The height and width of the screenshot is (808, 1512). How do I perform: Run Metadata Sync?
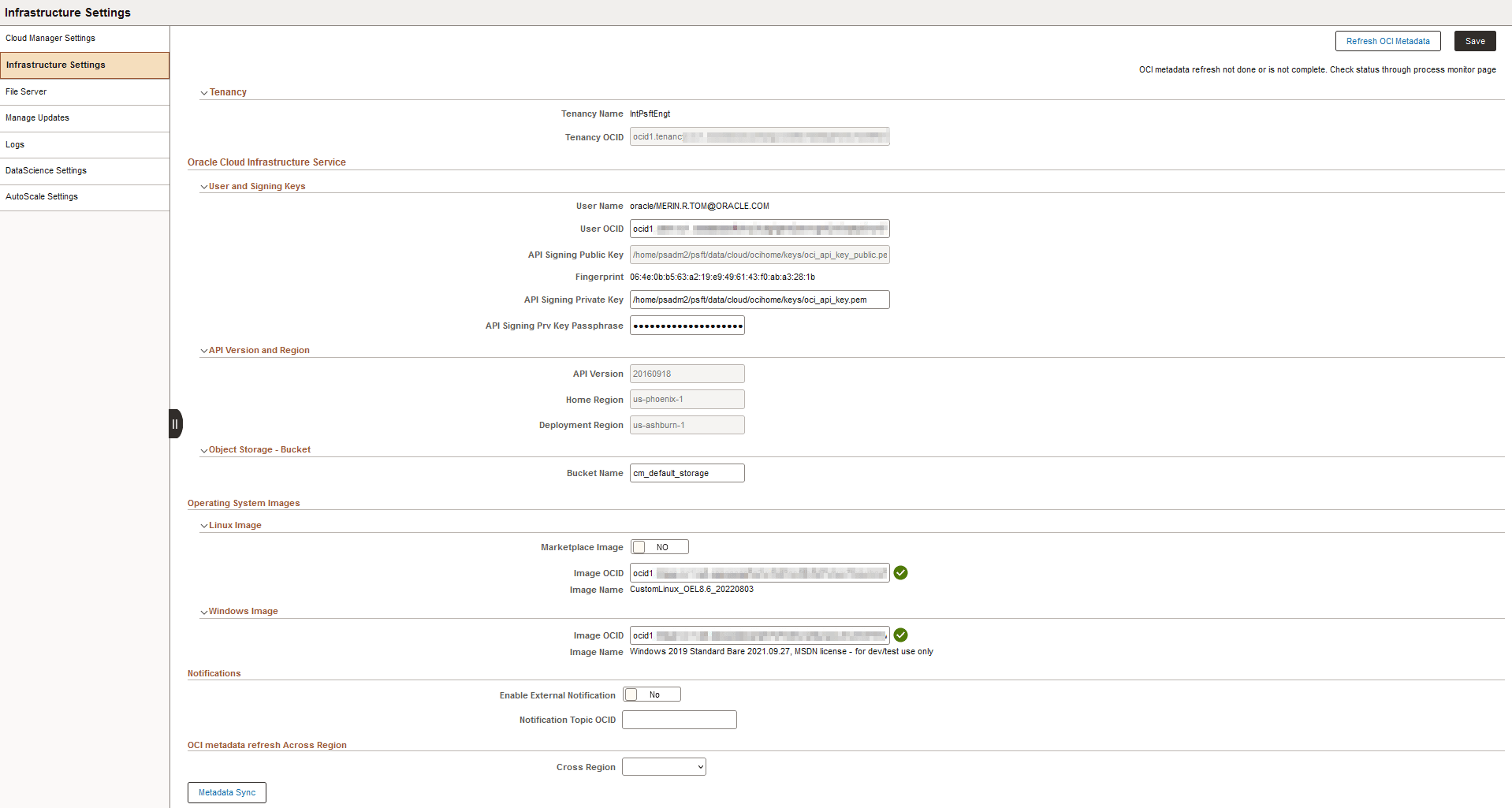pos(226,792)
